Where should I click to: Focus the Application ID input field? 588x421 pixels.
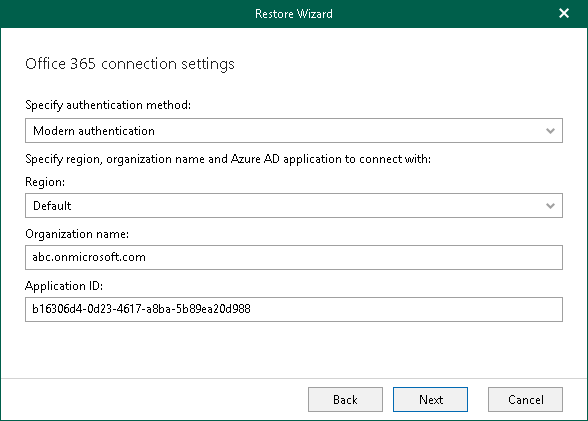click(x=294, y=309)
